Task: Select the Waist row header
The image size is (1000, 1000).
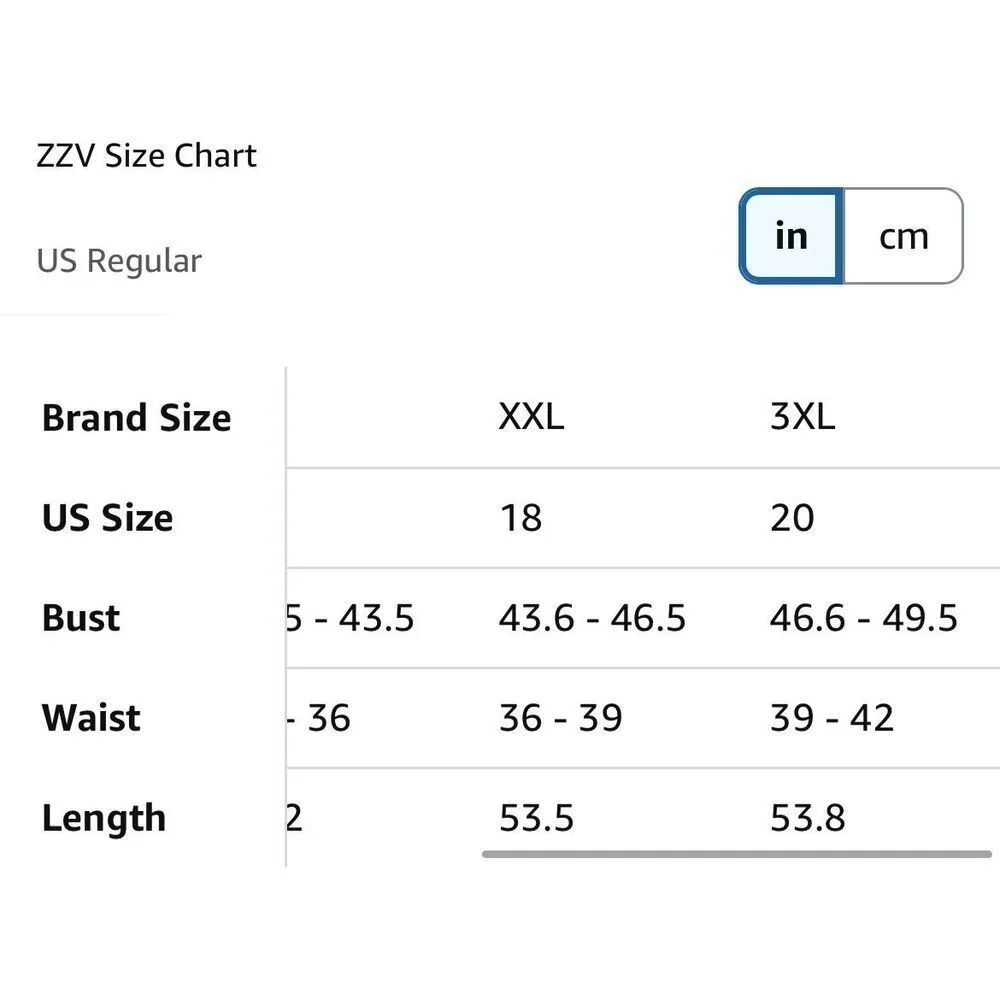Action: click(x=91, y=718)
